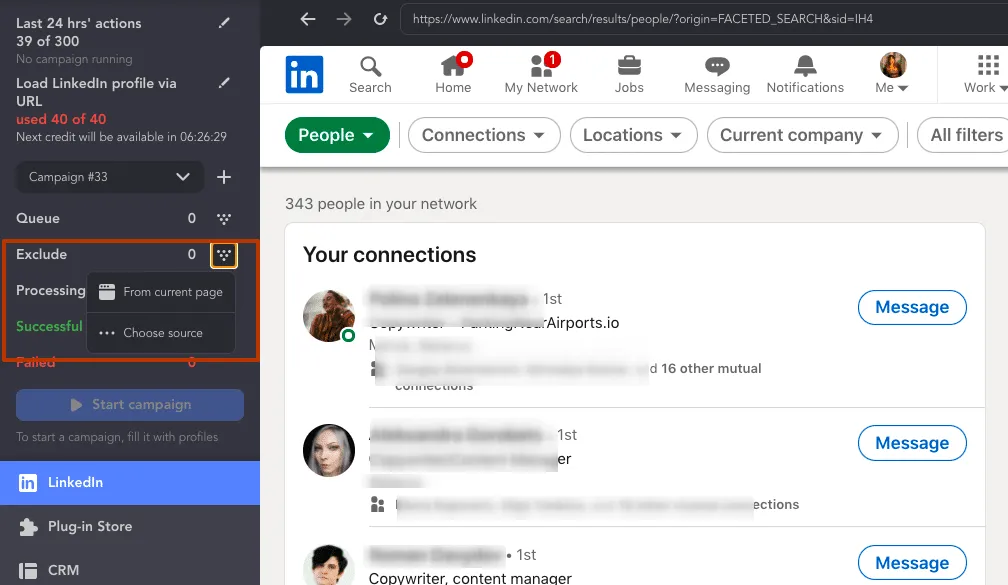Viewport: 1008px width, 585px height.
Task: Go back with the browser back arrow
Action: coord(308,19)
